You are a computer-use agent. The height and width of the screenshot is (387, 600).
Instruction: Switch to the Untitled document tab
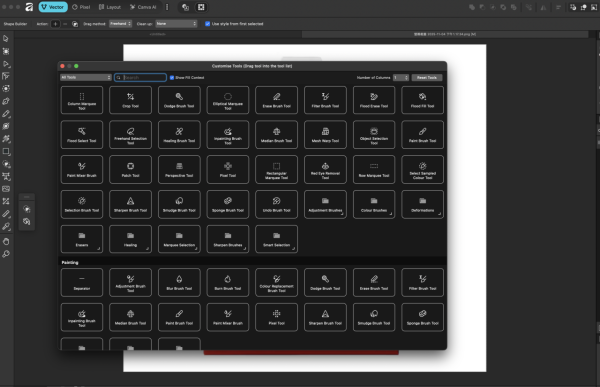pos(158,34)
